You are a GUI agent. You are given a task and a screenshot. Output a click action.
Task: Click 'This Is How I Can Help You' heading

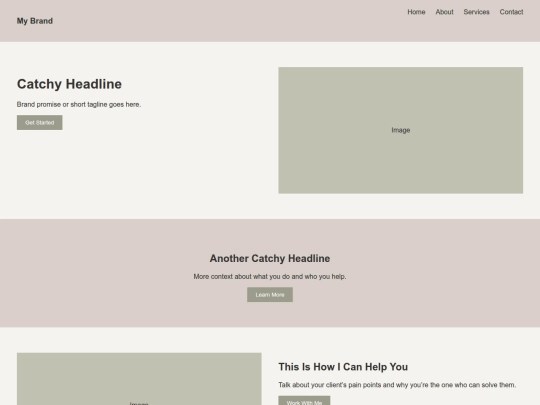(x=343, y=367)
